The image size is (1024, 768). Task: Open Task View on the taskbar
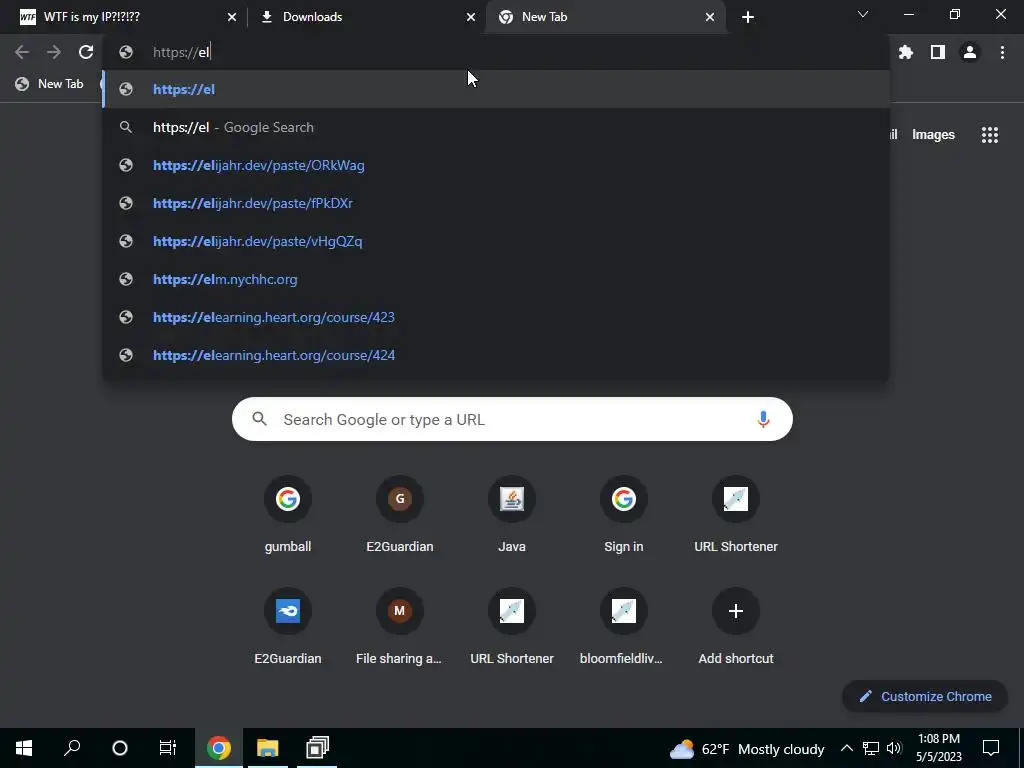pyautogui.click(x=168, y=748)
